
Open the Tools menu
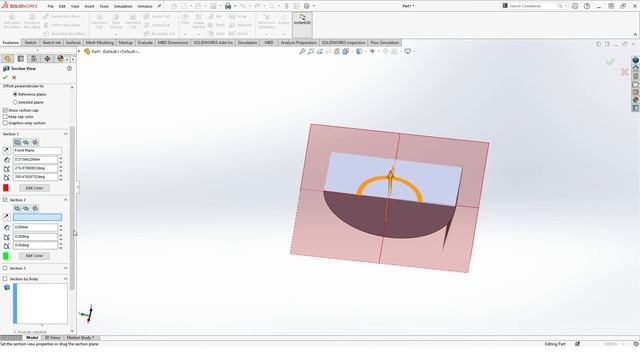pyautogui.click(x=104, y=7)
